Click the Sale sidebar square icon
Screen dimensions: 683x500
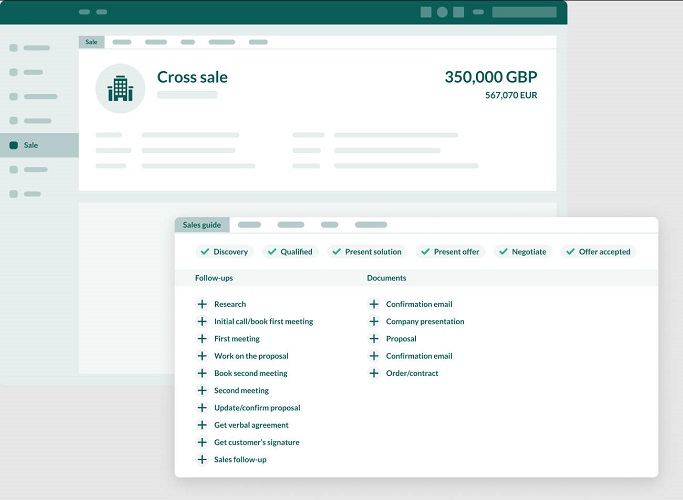click(14, 145)
